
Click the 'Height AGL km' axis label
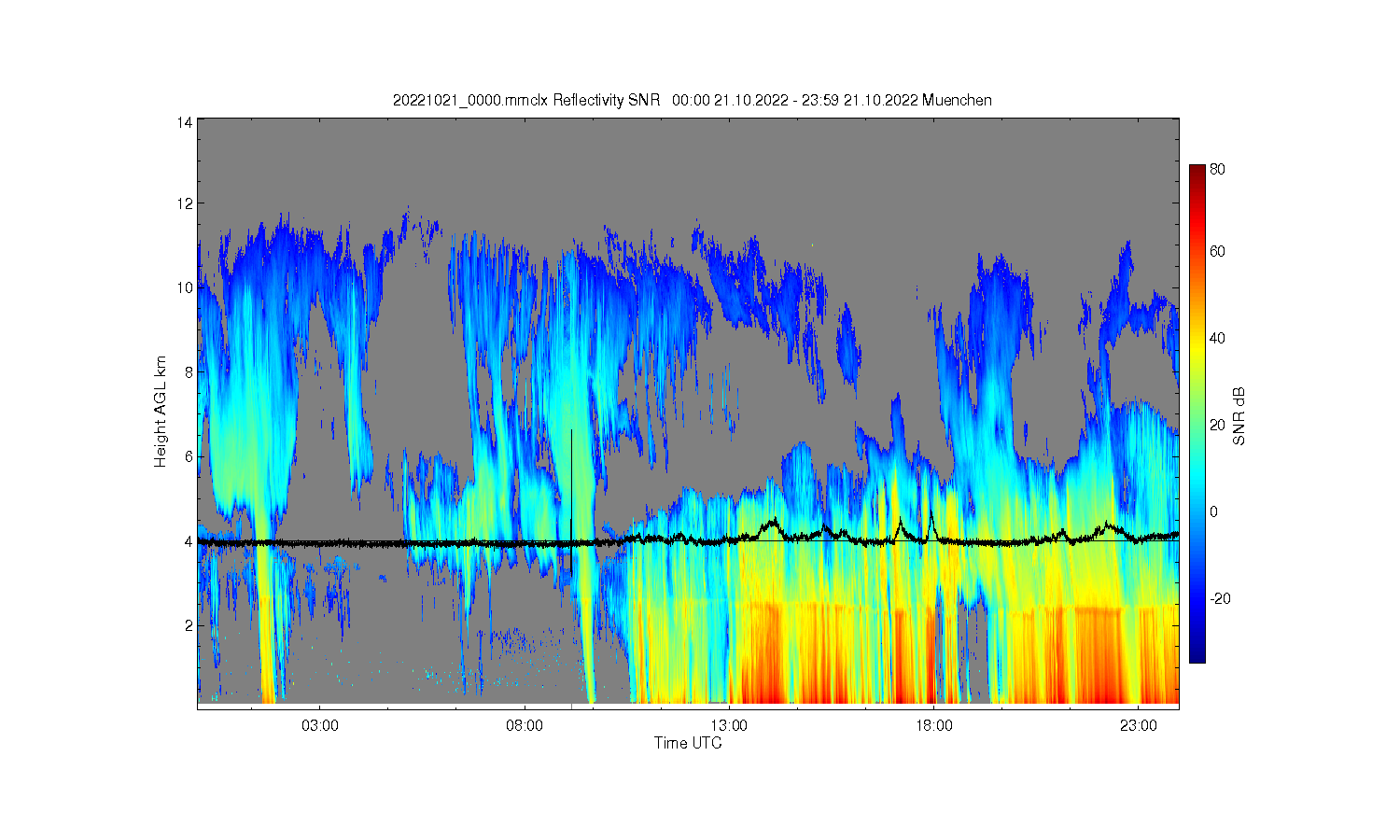coord(161,412)
